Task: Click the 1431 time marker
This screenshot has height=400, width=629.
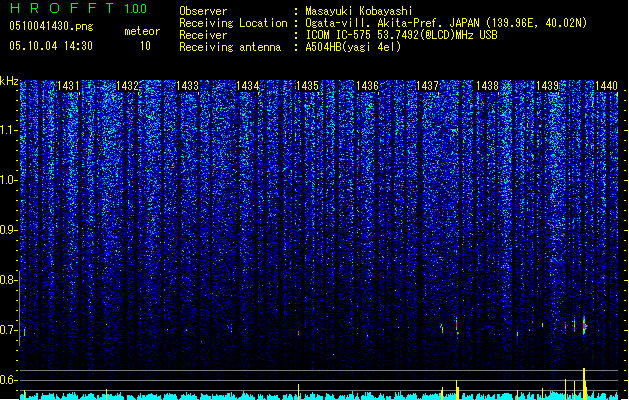Action: 68,86
